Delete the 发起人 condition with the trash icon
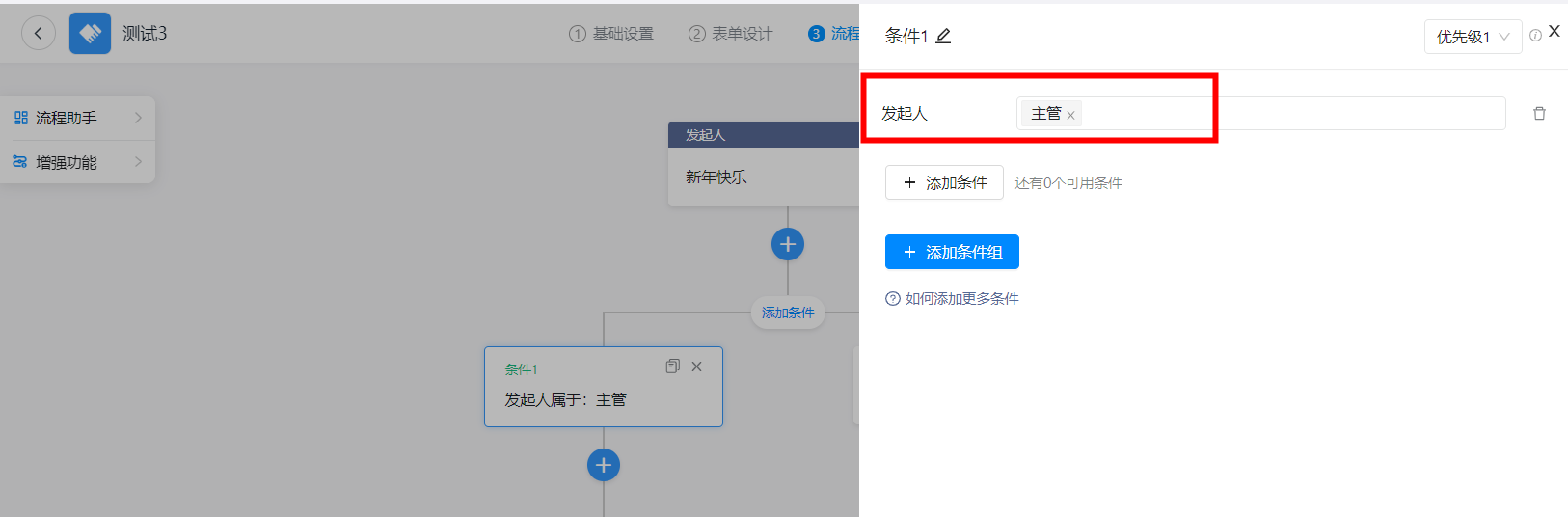This screenshot has width=1568, height=517. click(x=1539, y=114)
